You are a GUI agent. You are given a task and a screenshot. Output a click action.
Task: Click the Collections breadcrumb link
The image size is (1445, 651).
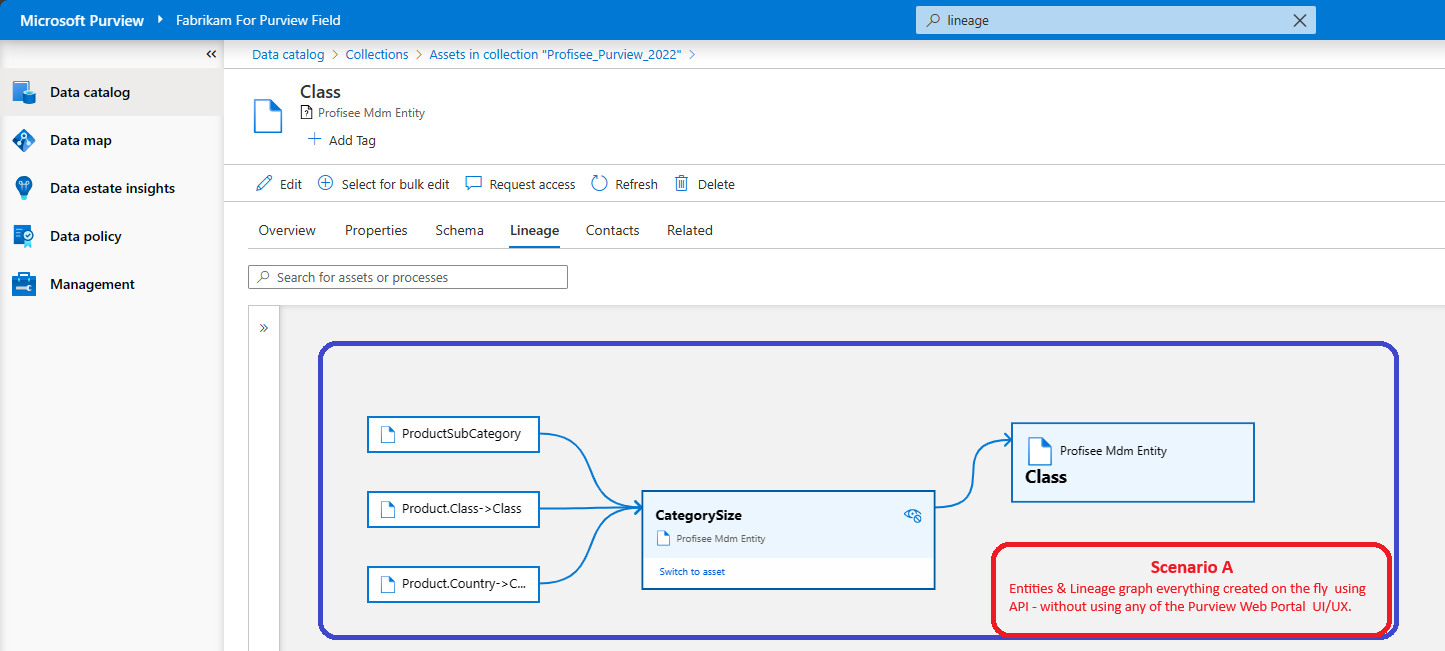click(377, 54)
